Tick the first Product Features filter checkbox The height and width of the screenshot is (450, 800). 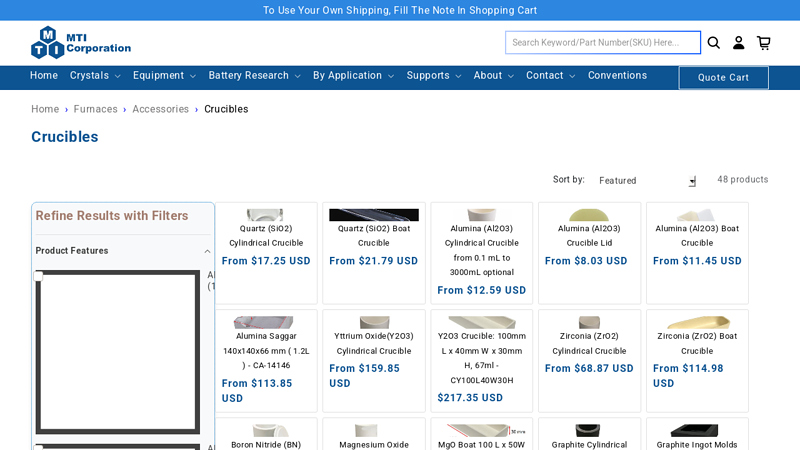39,276
